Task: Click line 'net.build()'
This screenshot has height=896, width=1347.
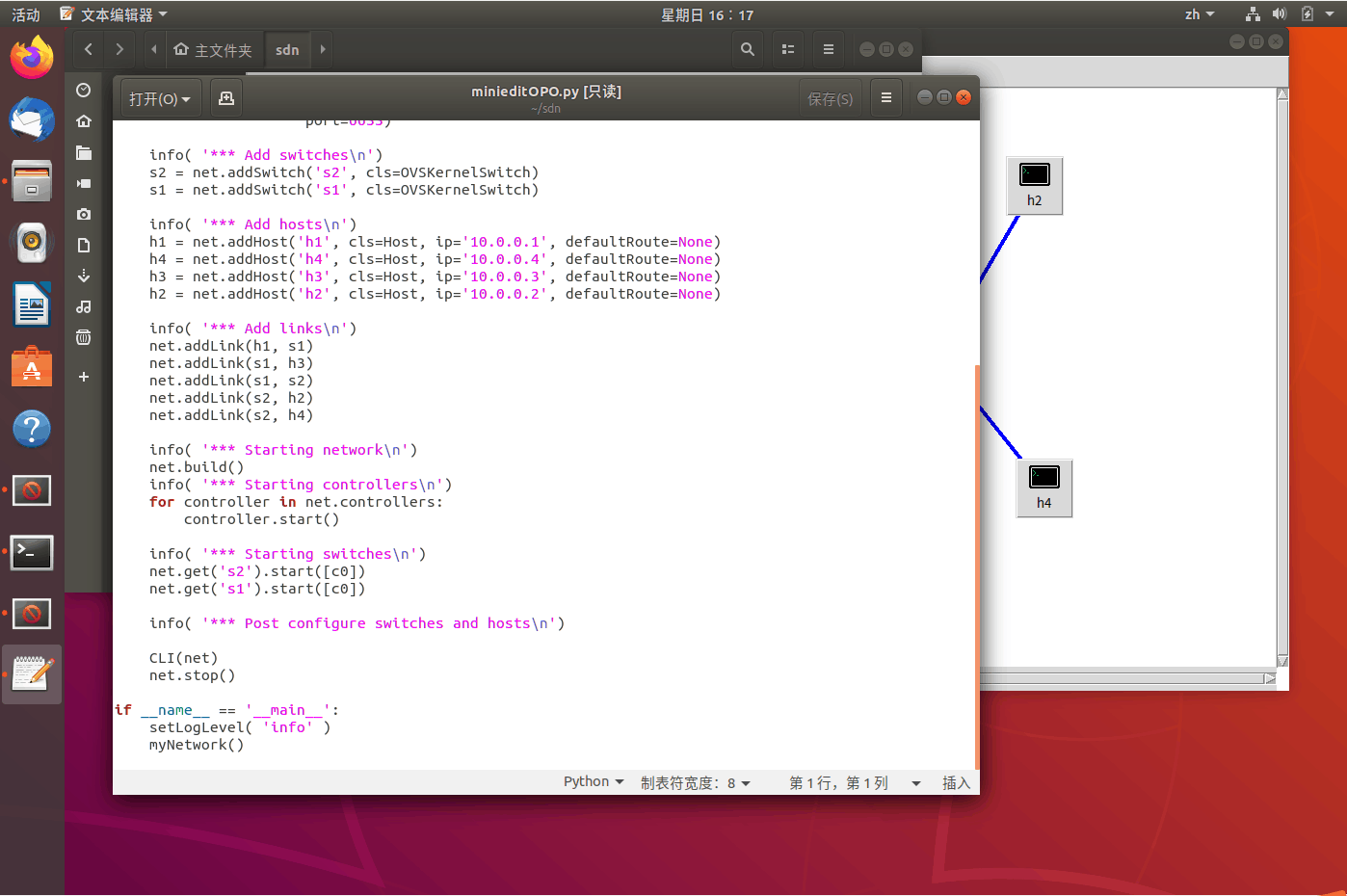Action: tap(197, 467)
